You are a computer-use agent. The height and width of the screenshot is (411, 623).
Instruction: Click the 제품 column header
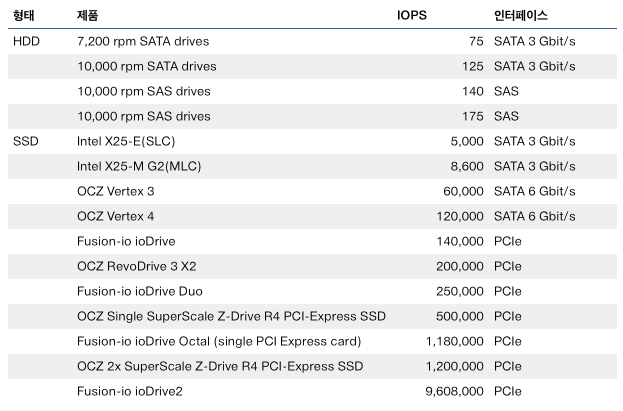[87, 16]
